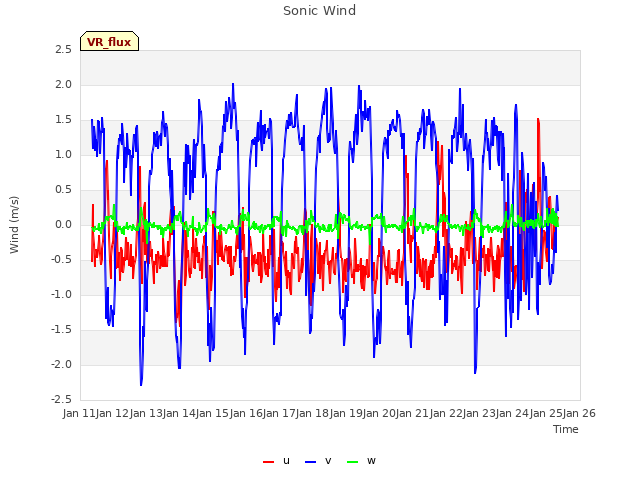Click the Jan 22 tick label
Viewport: 640px width, 480px height.
click(446, 413)
